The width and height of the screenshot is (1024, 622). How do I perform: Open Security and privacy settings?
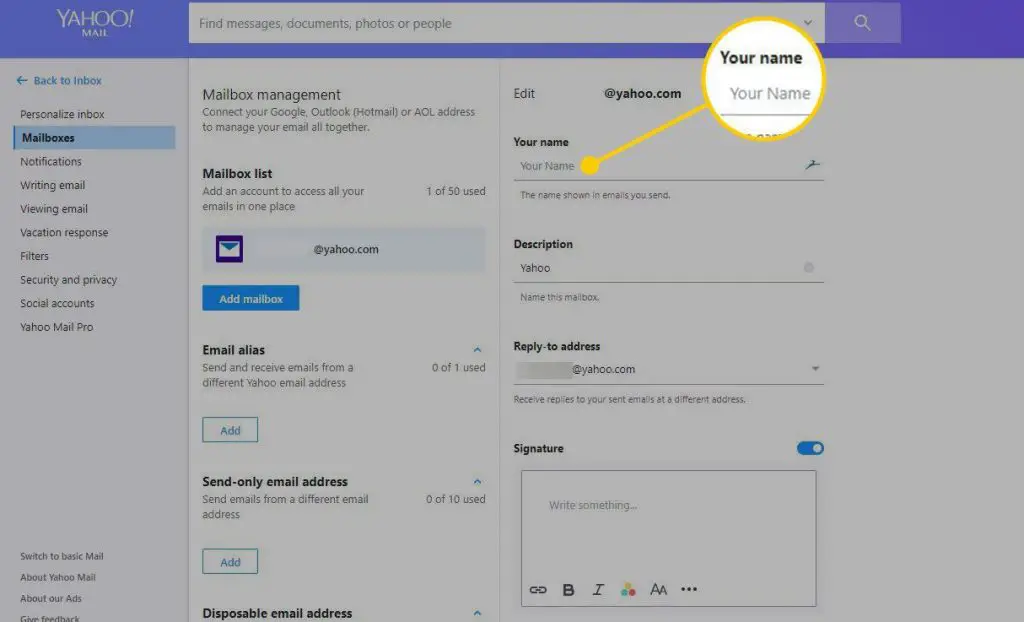tap(69, 280)
